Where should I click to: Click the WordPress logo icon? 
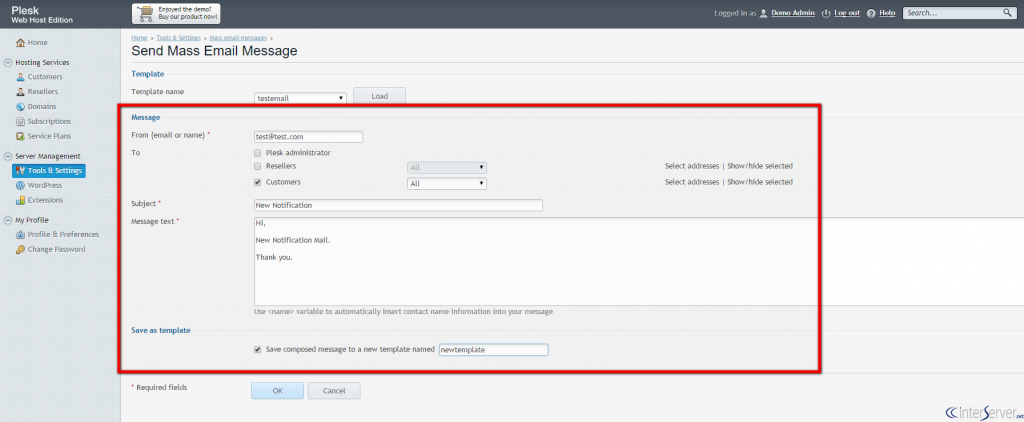click(20, 186)
